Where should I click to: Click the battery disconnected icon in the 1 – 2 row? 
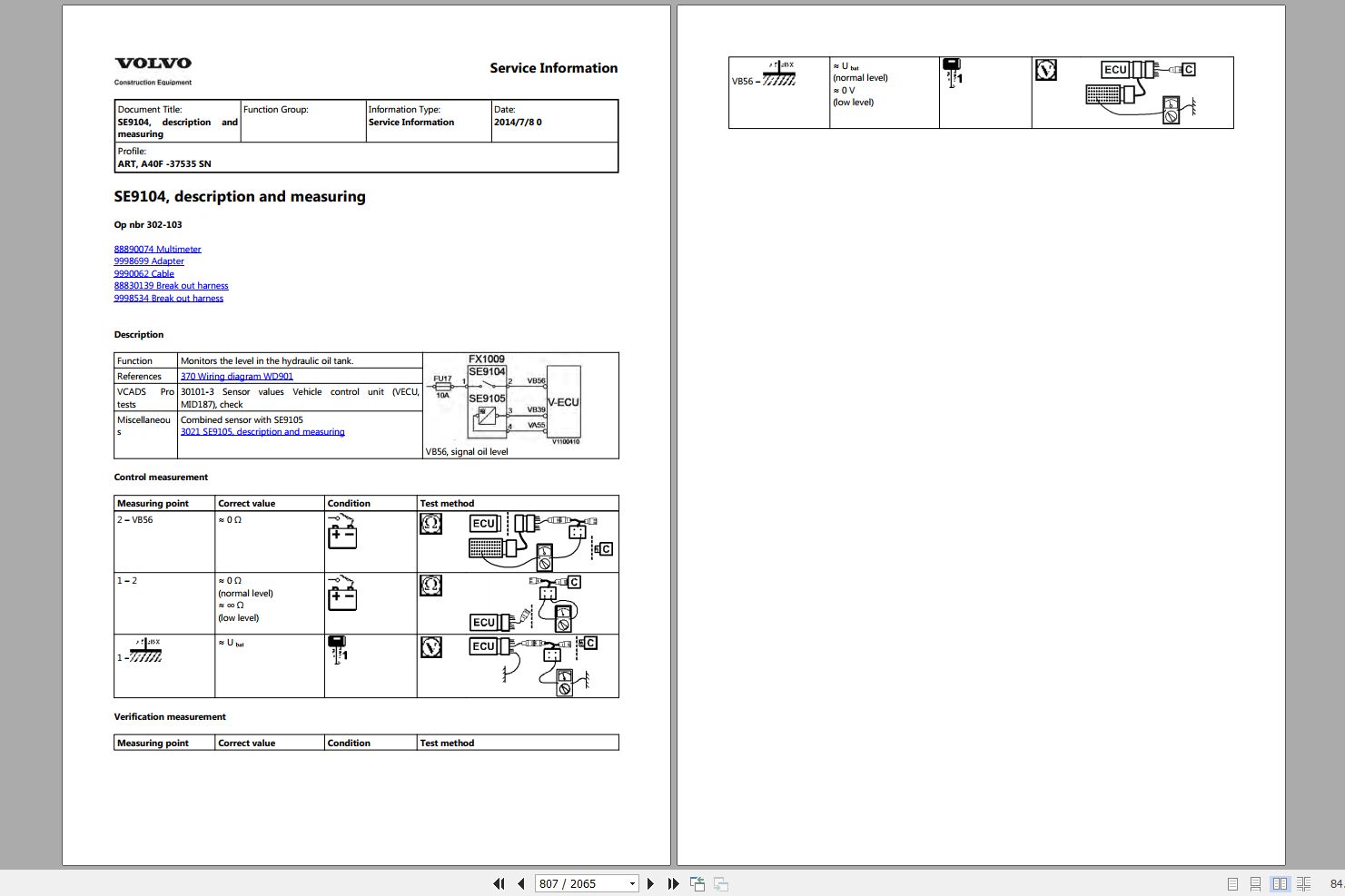[x=342, y=593]
